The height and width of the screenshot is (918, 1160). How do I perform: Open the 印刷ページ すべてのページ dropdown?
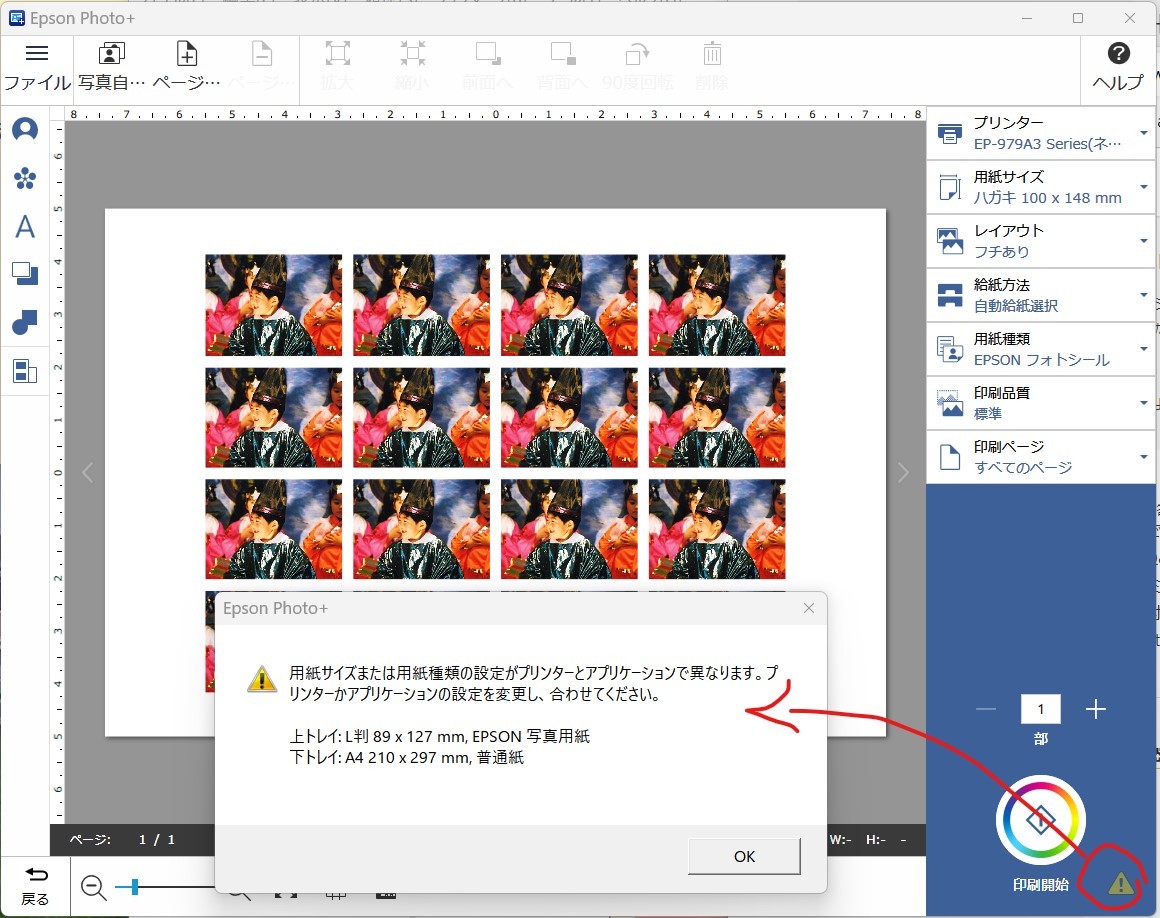point(1041,457)
